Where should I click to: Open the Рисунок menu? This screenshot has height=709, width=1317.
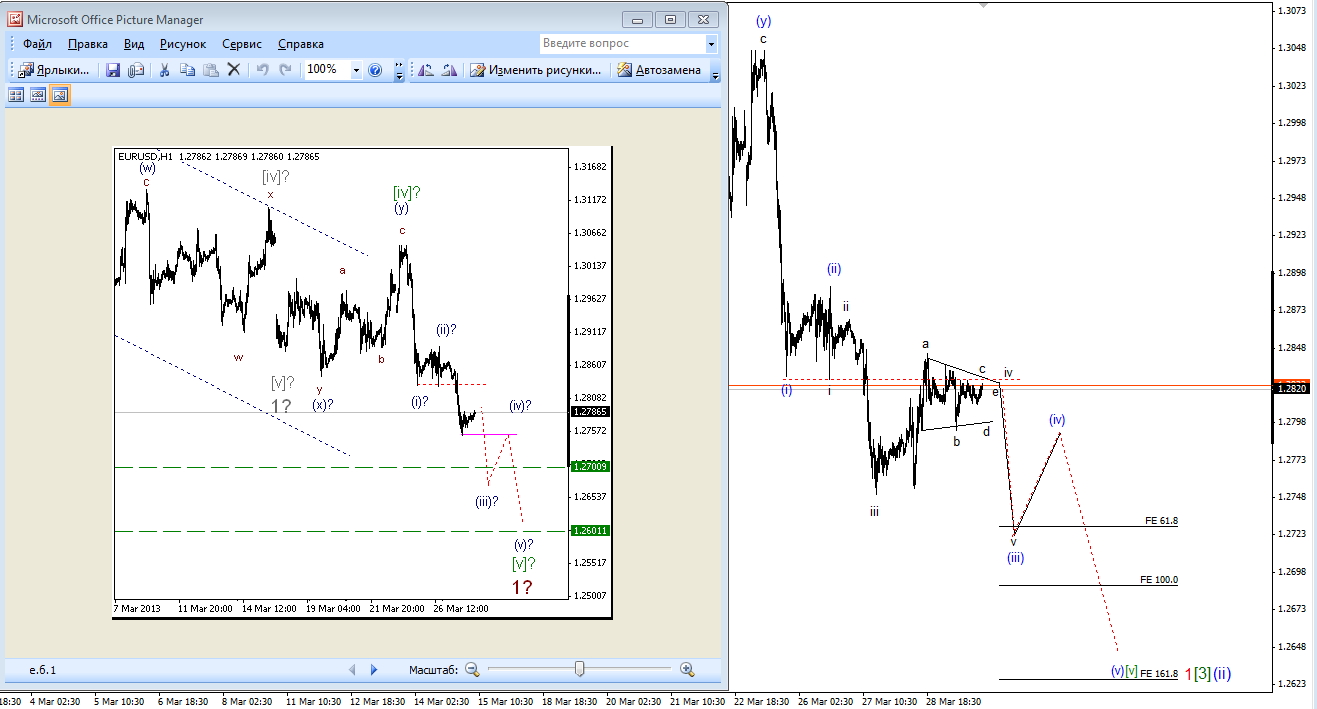click(183, 44)
